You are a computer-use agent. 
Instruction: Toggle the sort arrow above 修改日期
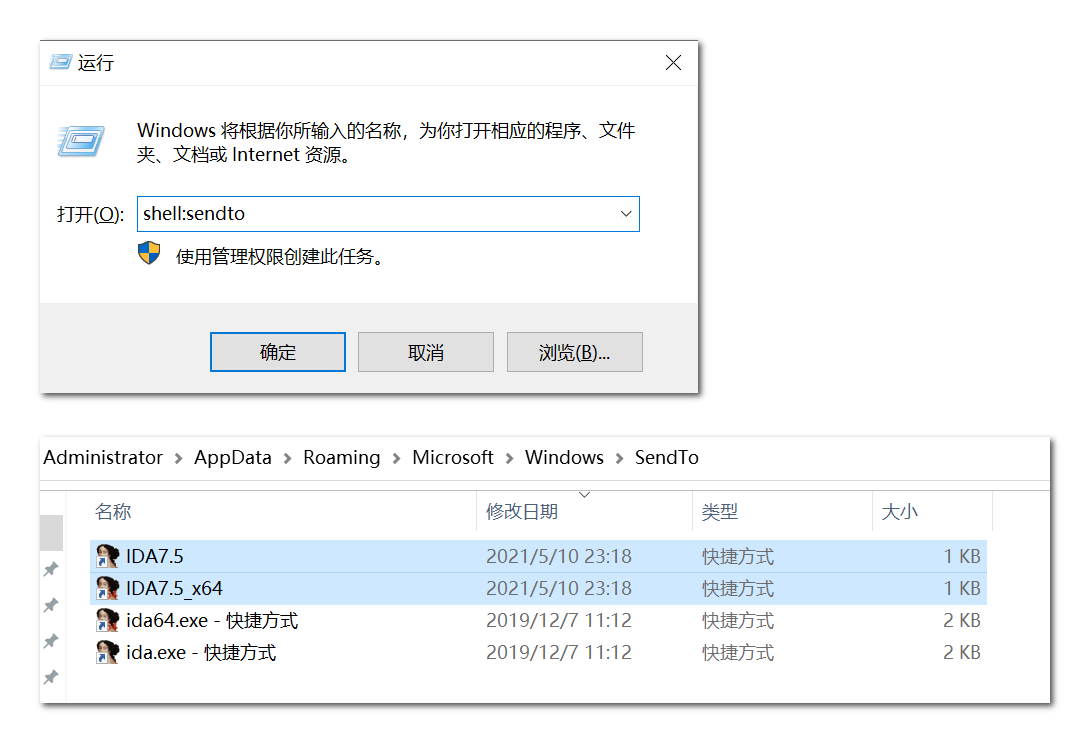584,495
